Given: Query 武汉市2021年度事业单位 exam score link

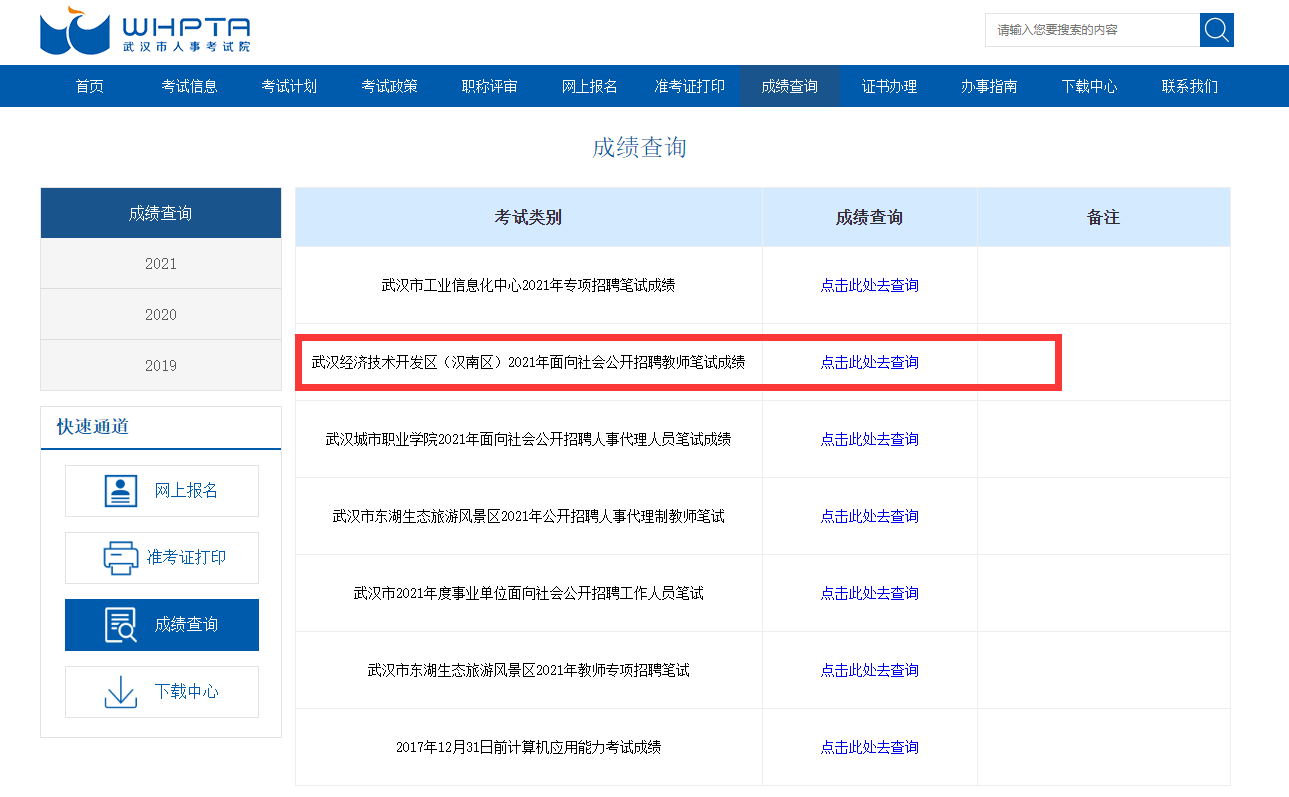Looking at the screenshot, I should (x=870, y=593).
